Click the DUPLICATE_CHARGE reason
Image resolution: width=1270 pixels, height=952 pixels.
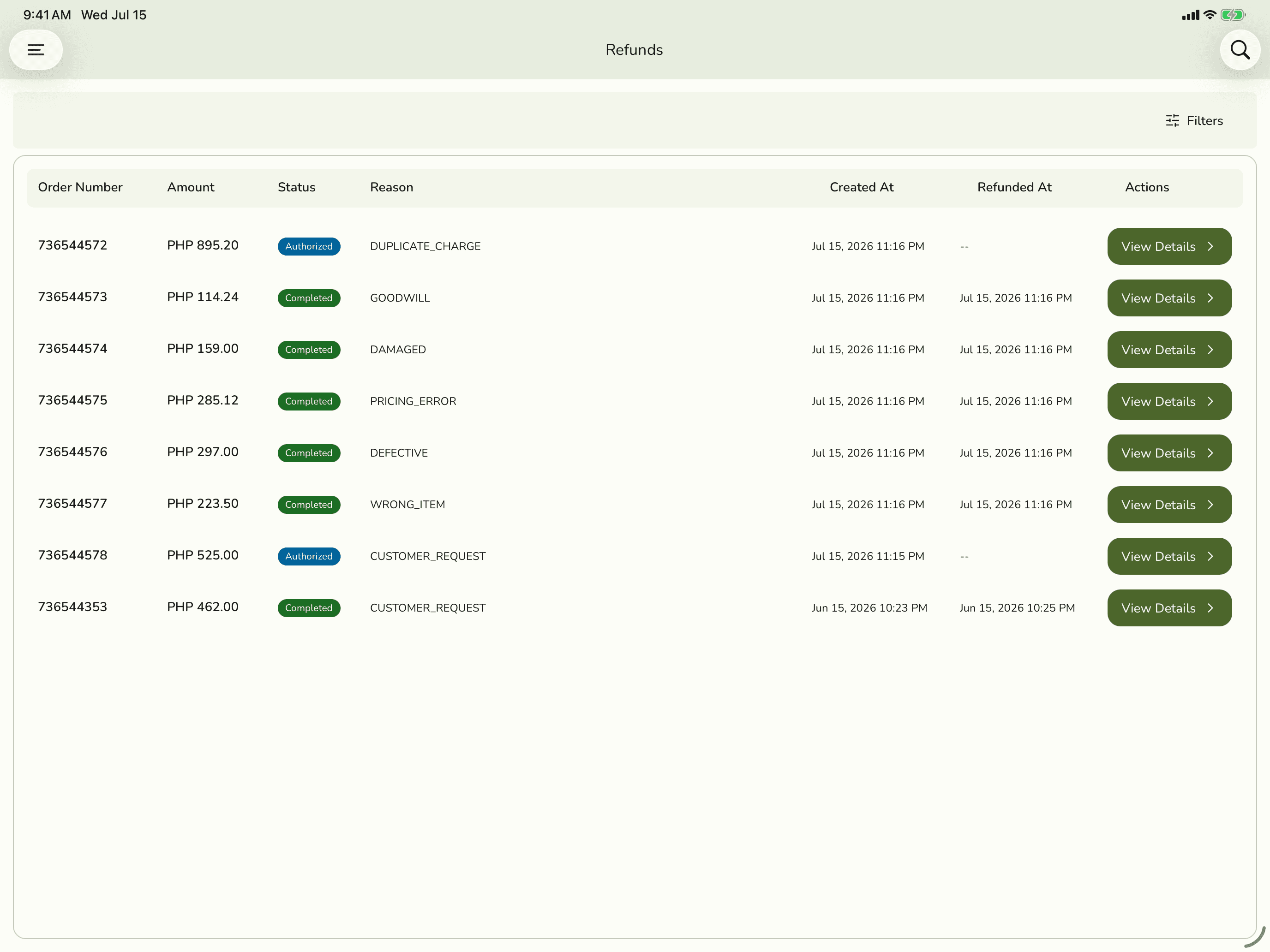click(x=425, y=246)
